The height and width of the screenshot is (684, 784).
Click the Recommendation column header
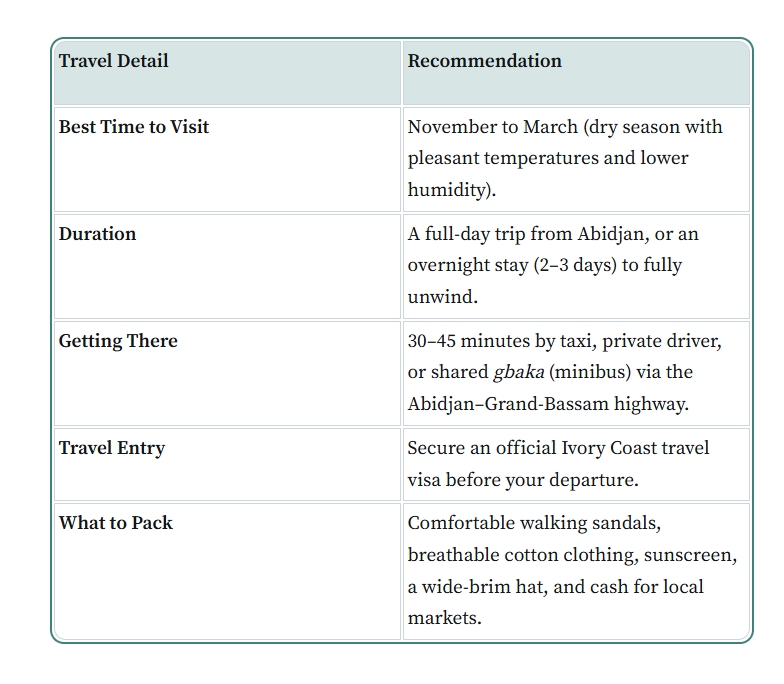coord(484,61)
